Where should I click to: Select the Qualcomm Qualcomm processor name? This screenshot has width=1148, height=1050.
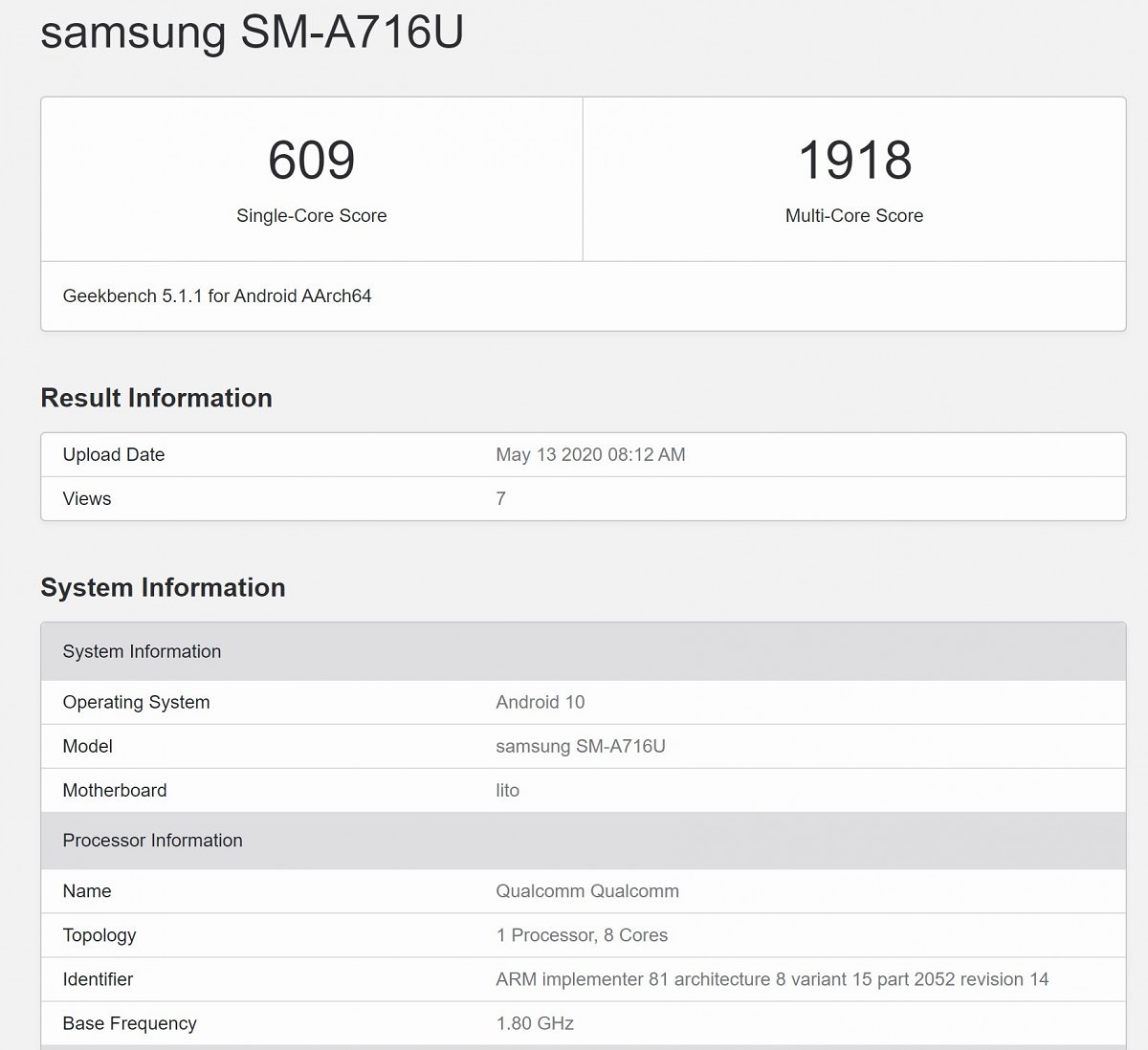pyautogui.click(x=586, y=891)
